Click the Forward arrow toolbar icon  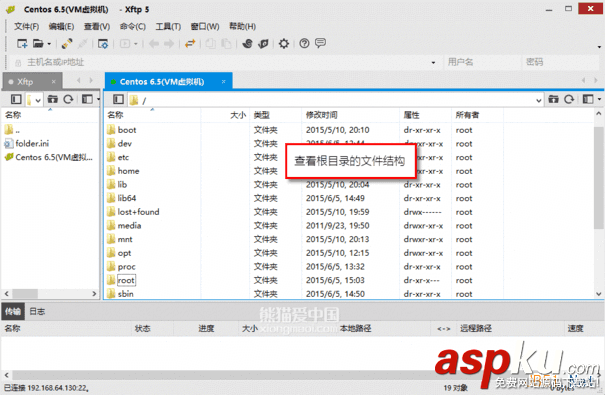pos(169,44)
